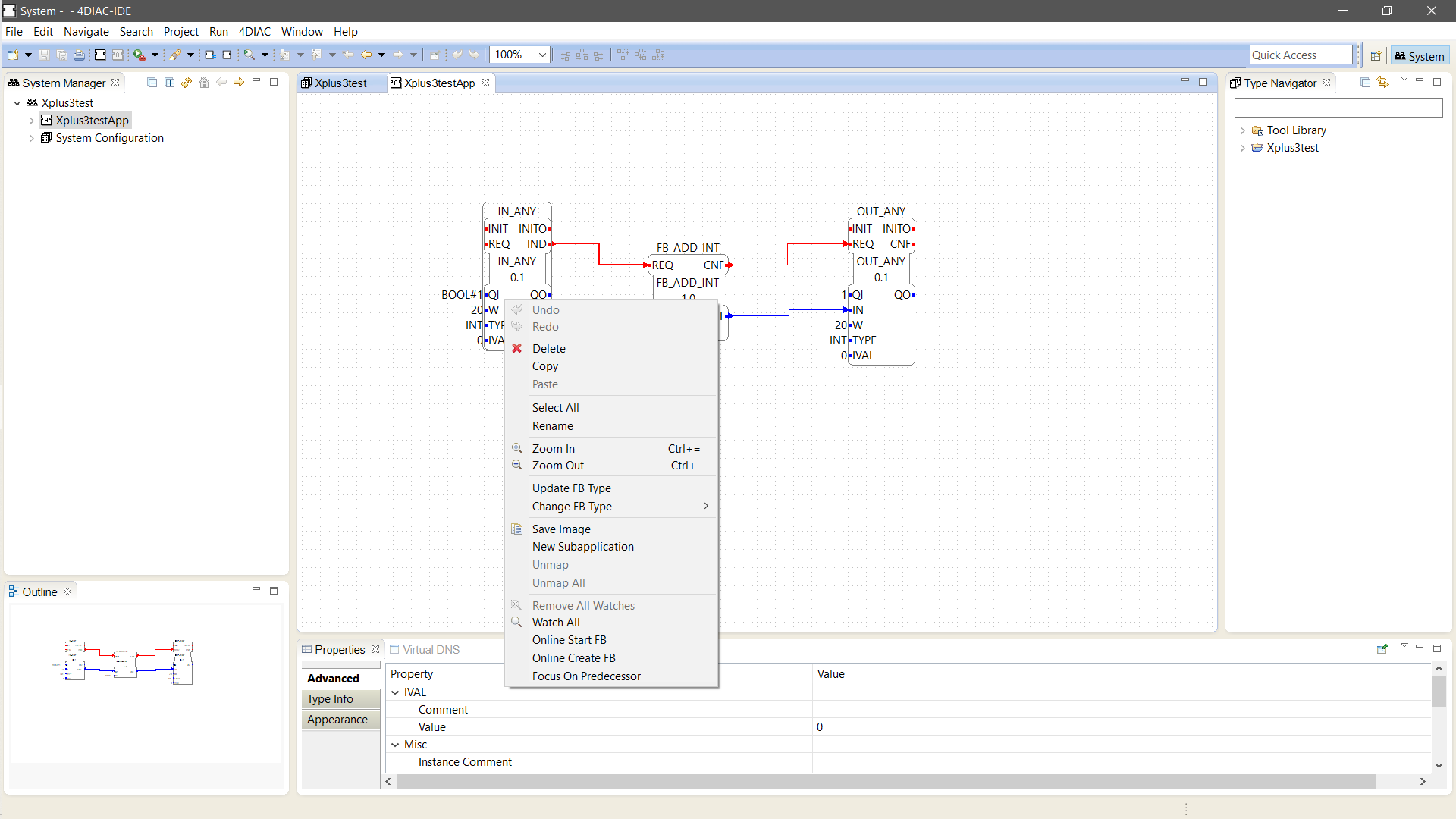Click the Run/Debug launch icon
This screenshot has height=819, width=1456.
tap(139, 55)
